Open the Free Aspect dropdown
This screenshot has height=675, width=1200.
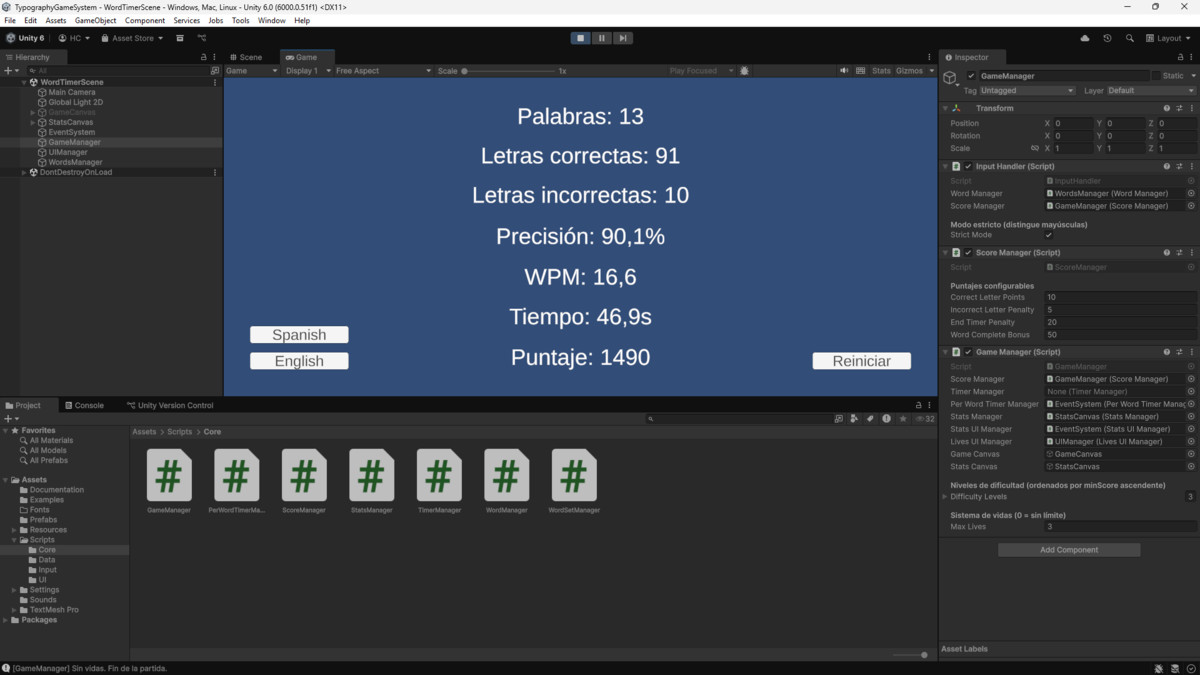383,71
